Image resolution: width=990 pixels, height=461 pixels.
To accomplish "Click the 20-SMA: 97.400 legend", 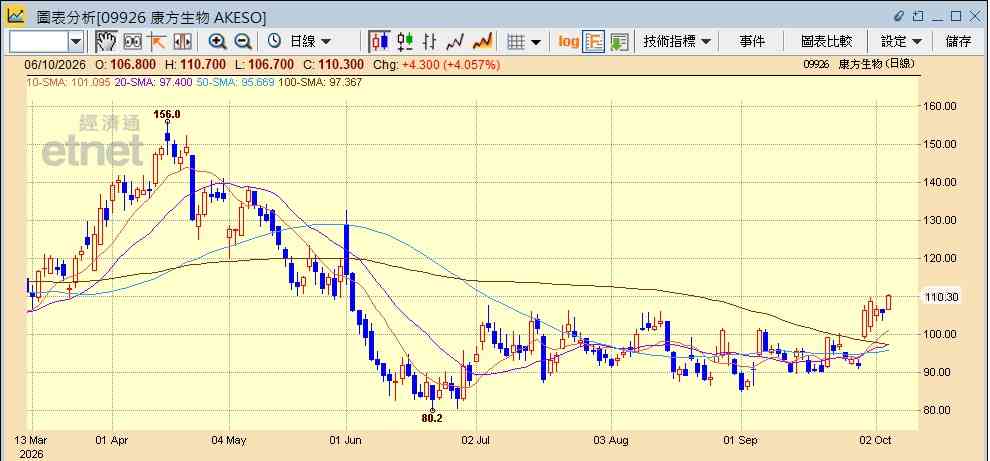I will click(x=153, y=82).
